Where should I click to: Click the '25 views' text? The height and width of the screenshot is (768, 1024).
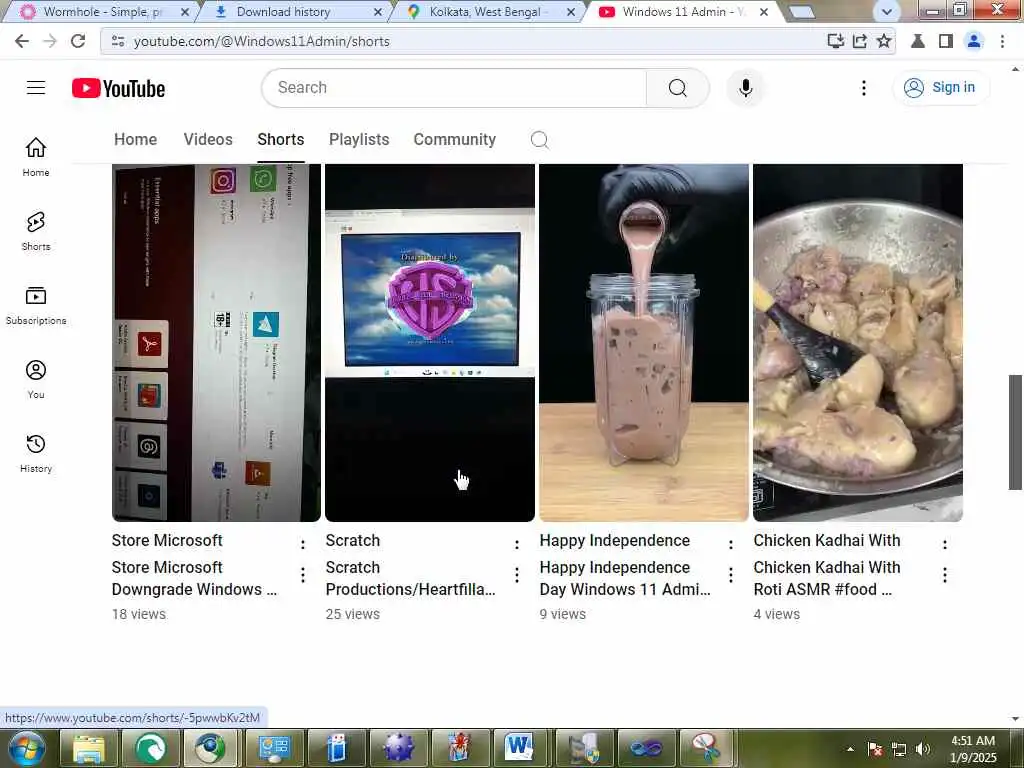tap(353, 614)
